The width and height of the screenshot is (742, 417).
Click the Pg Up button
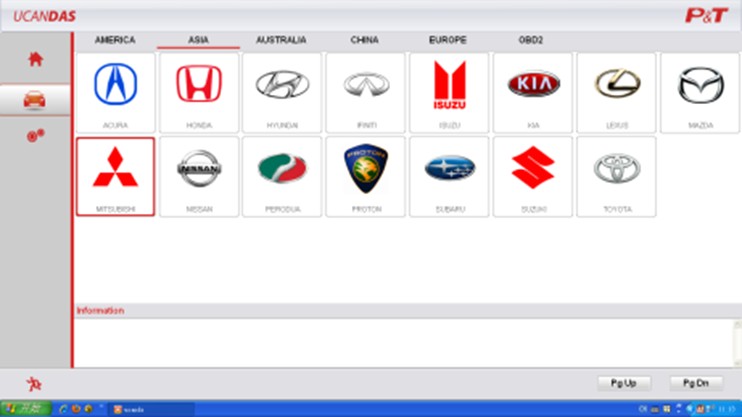click(624, 383)
